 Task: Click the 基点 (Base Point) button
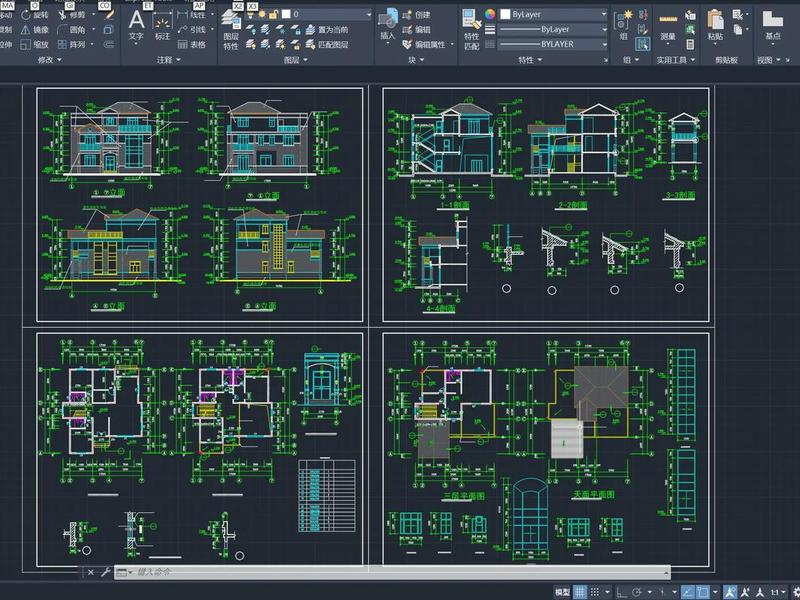pos(773,26)
